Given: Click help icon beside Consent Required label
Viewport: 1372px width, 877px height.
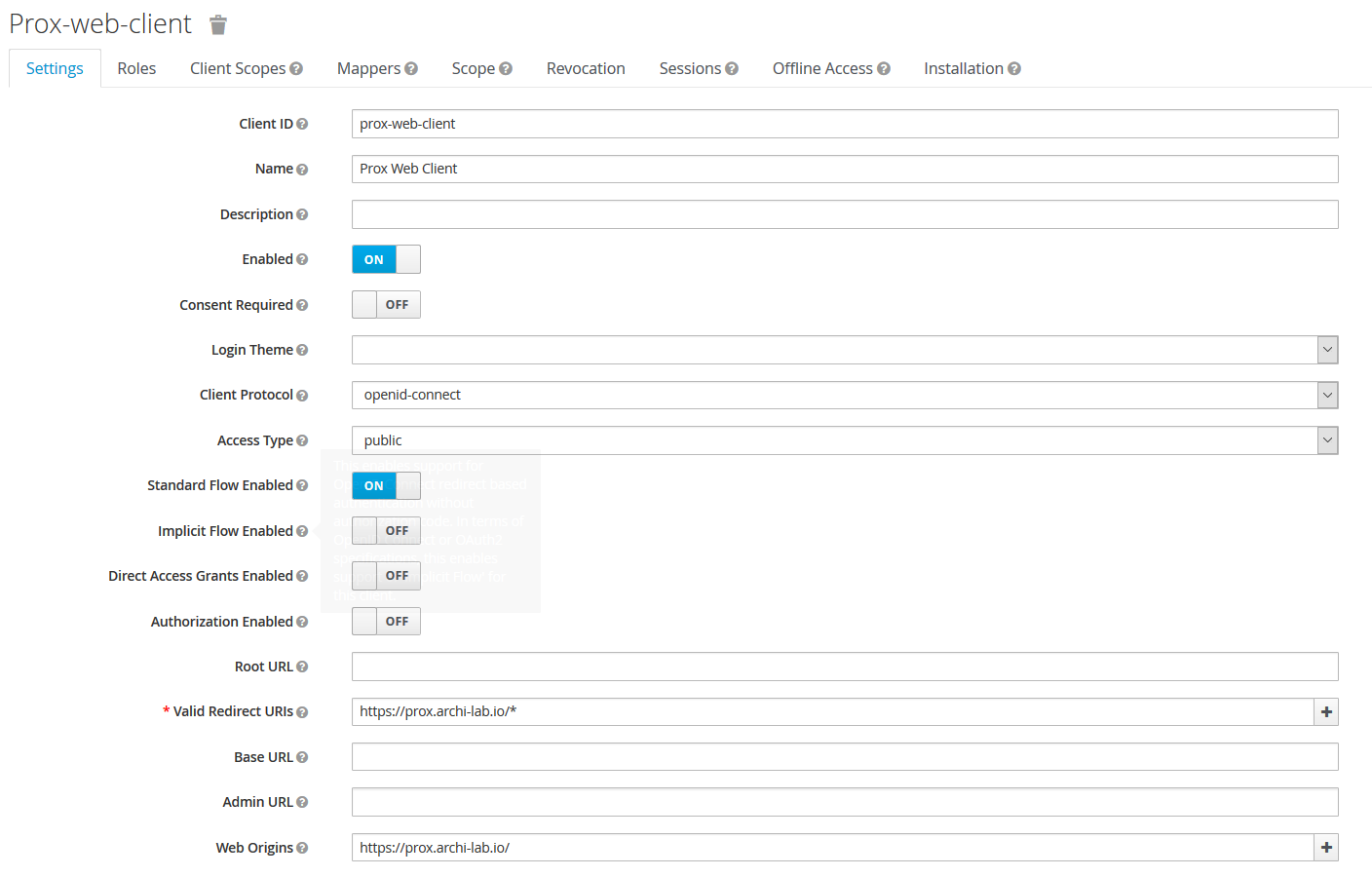Looking at the screenshot, I should (302, 305).
